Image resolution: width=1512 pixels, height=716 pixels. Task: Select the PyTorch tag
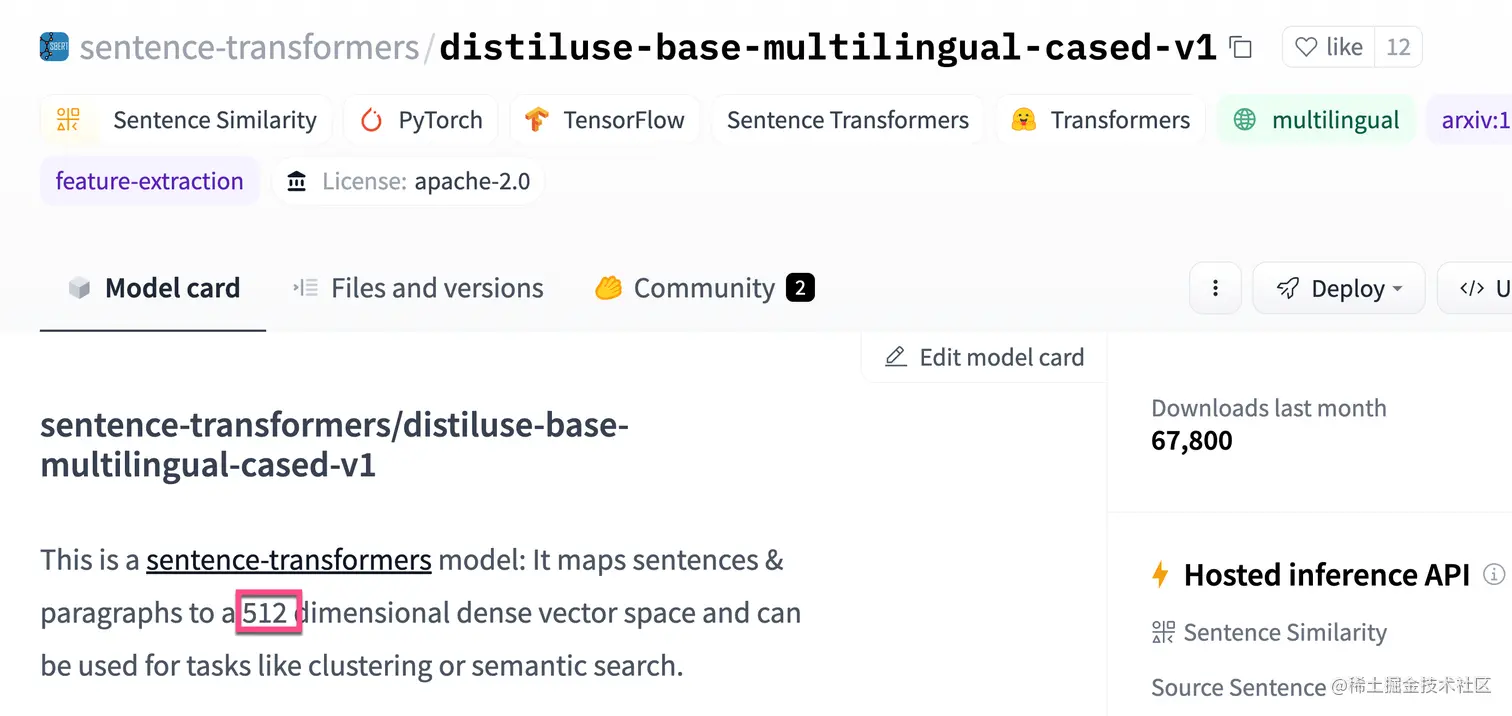coord(421,120)
